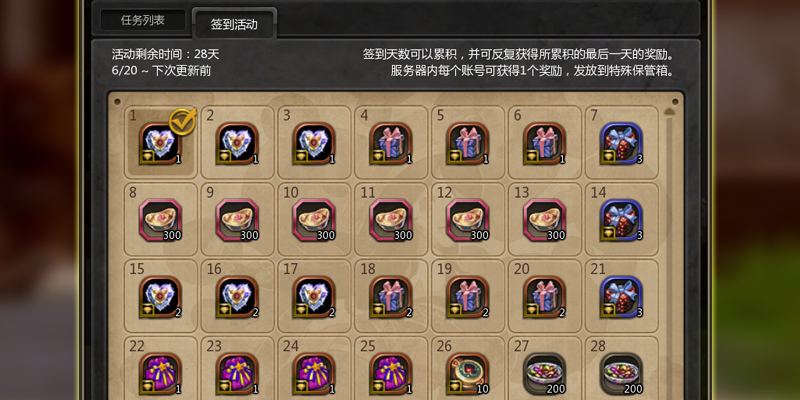Click the day 7 blue ribbon pouch icon
800x400 pixels.
(x=621, y=143)
